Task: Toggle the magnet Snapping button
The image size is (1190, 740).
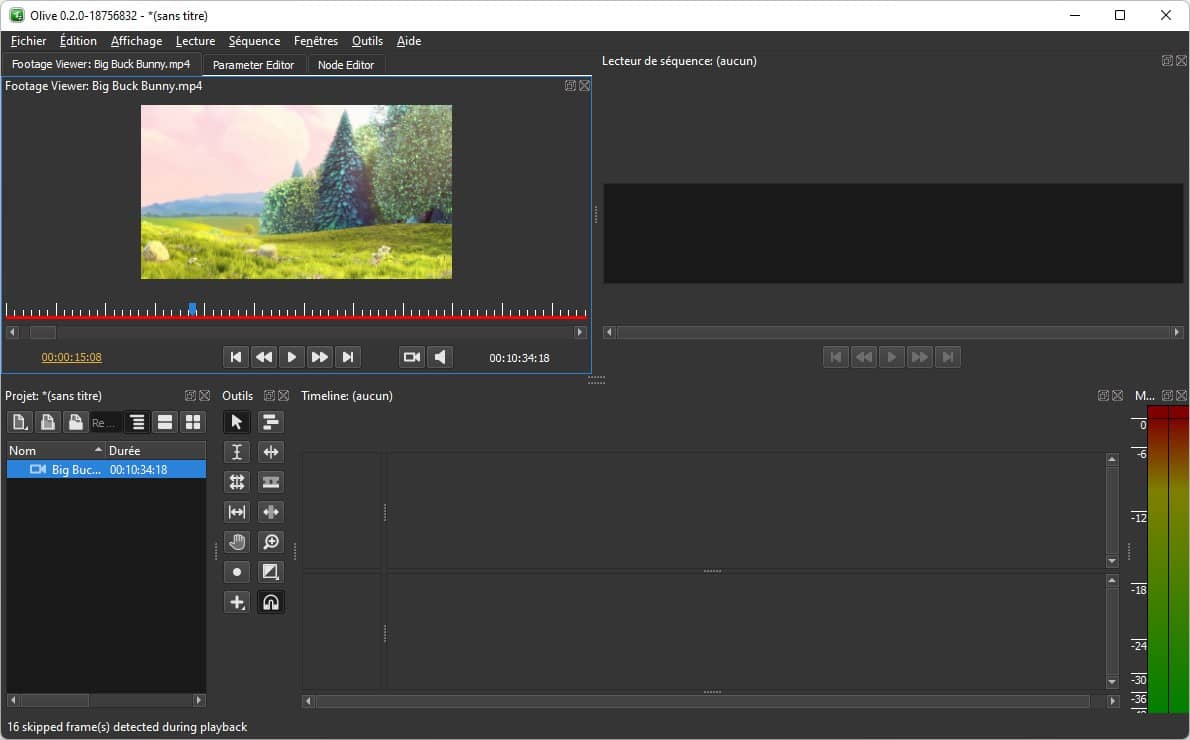Action: [270, 603]
